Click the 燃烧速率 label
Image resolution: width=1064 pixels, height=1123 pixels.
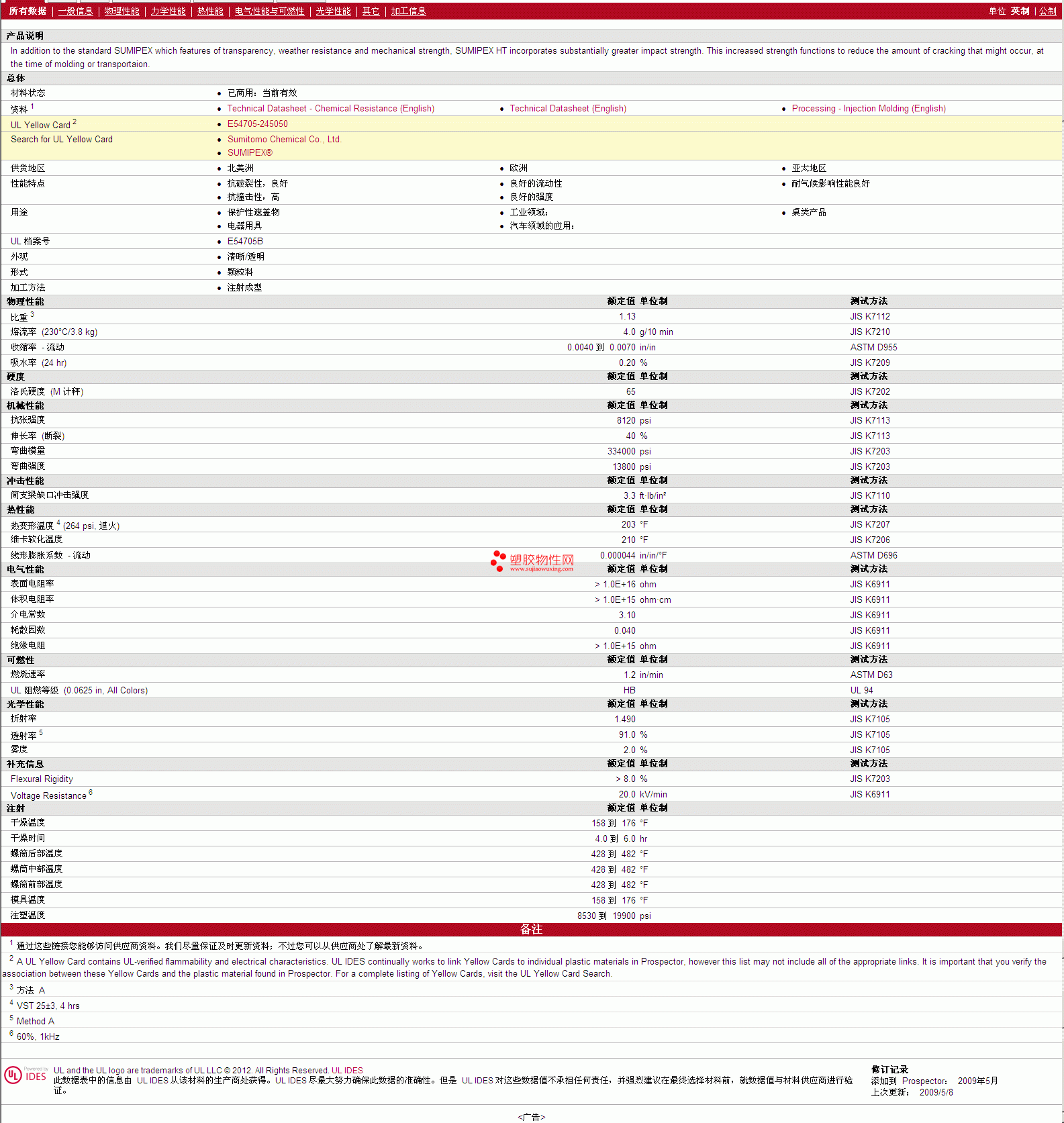click(28, 674)
